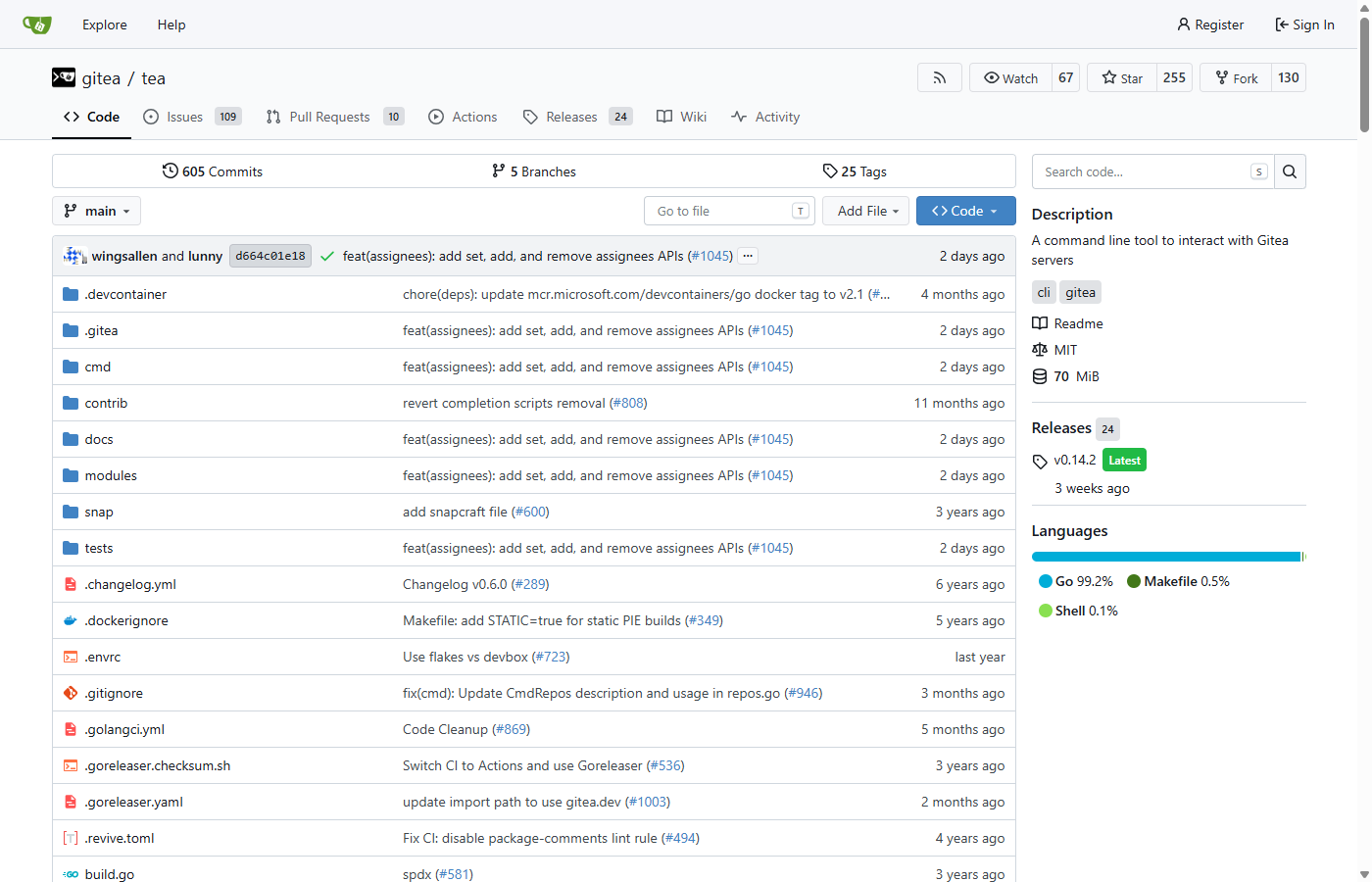Click the snap folder icon

tap(71, 512)
